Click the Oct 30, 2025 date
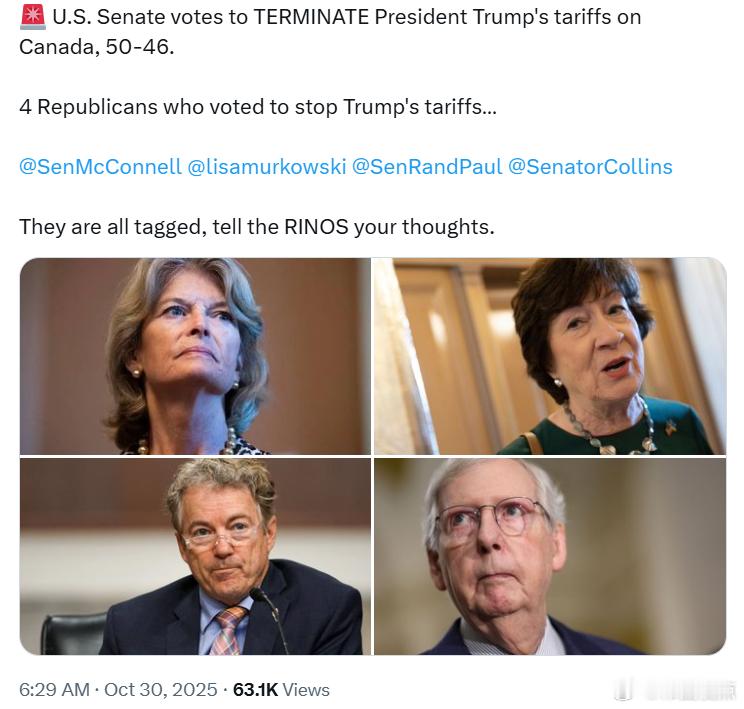The height and width of the screenshot is (709, 744). 158,690
